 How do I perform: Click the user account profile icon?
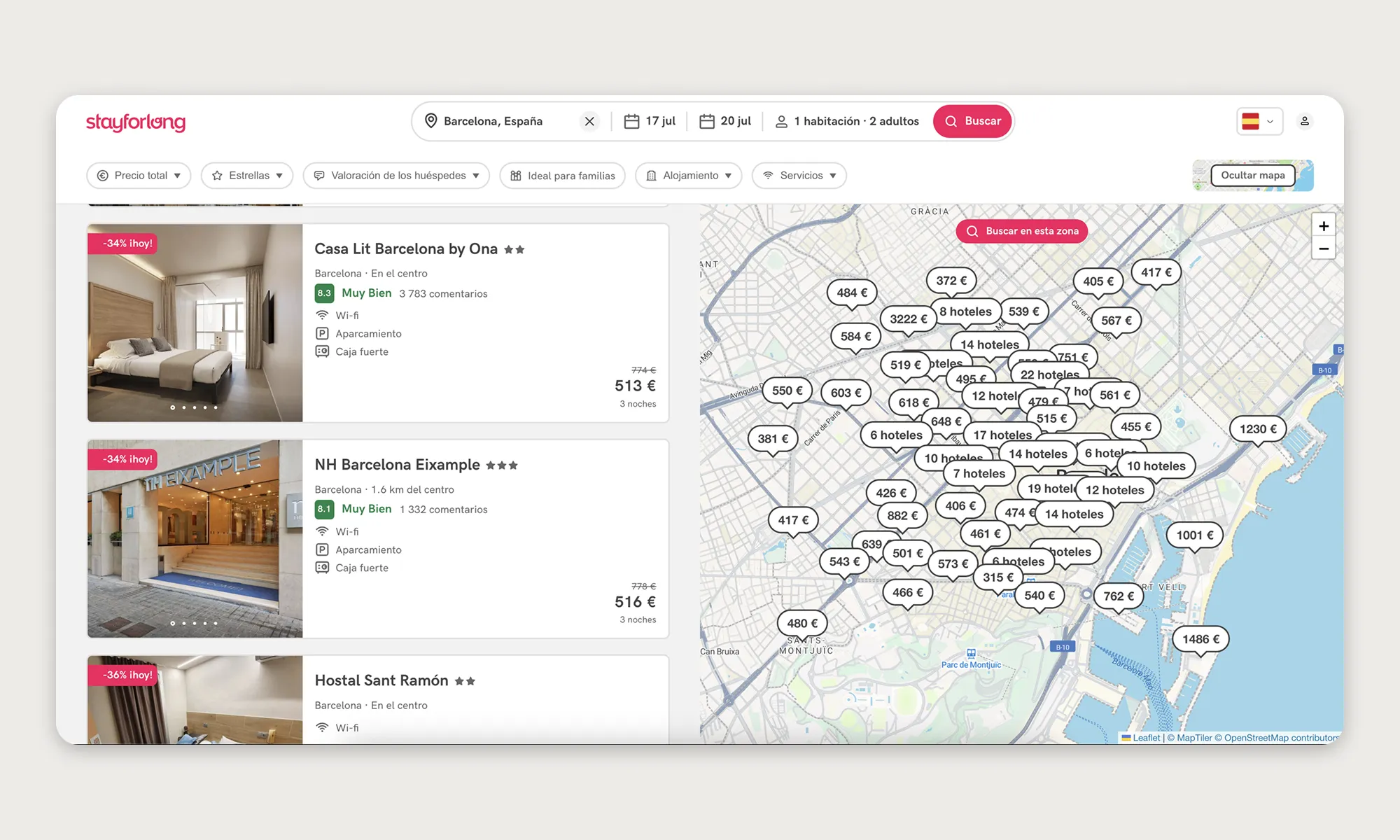(x=1305, y=121)
